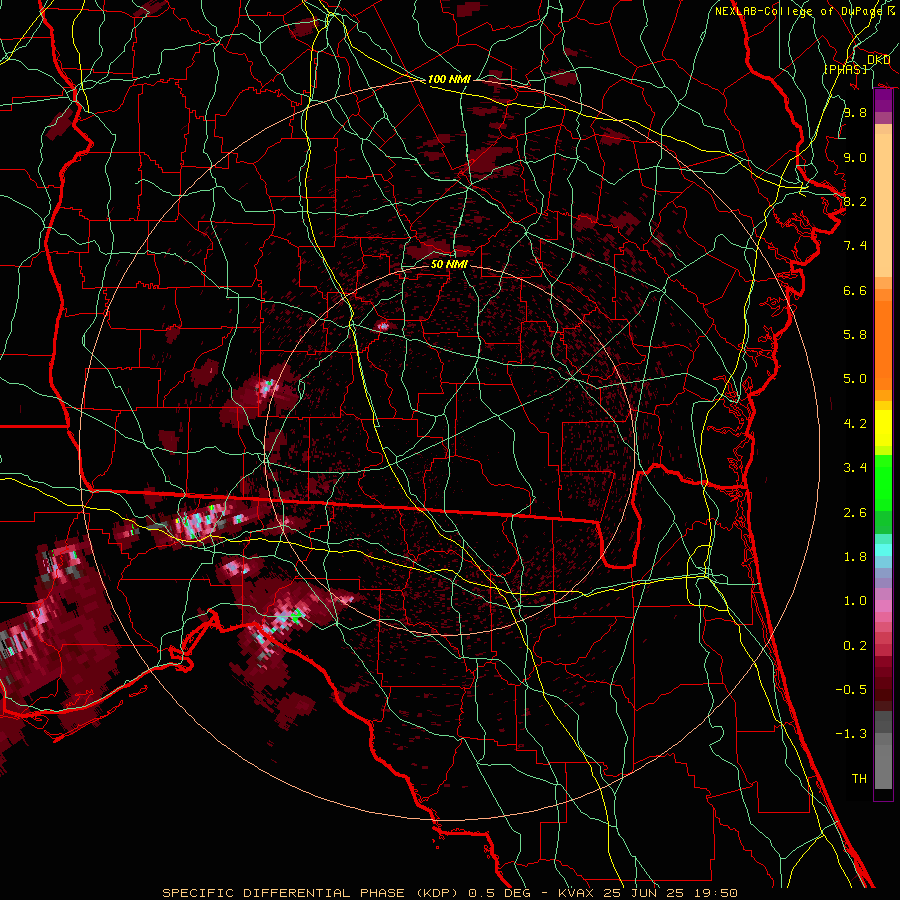Click the 0.2 legend value
The width and height of the screenshot is (900, 900).
tap(855, 646)
